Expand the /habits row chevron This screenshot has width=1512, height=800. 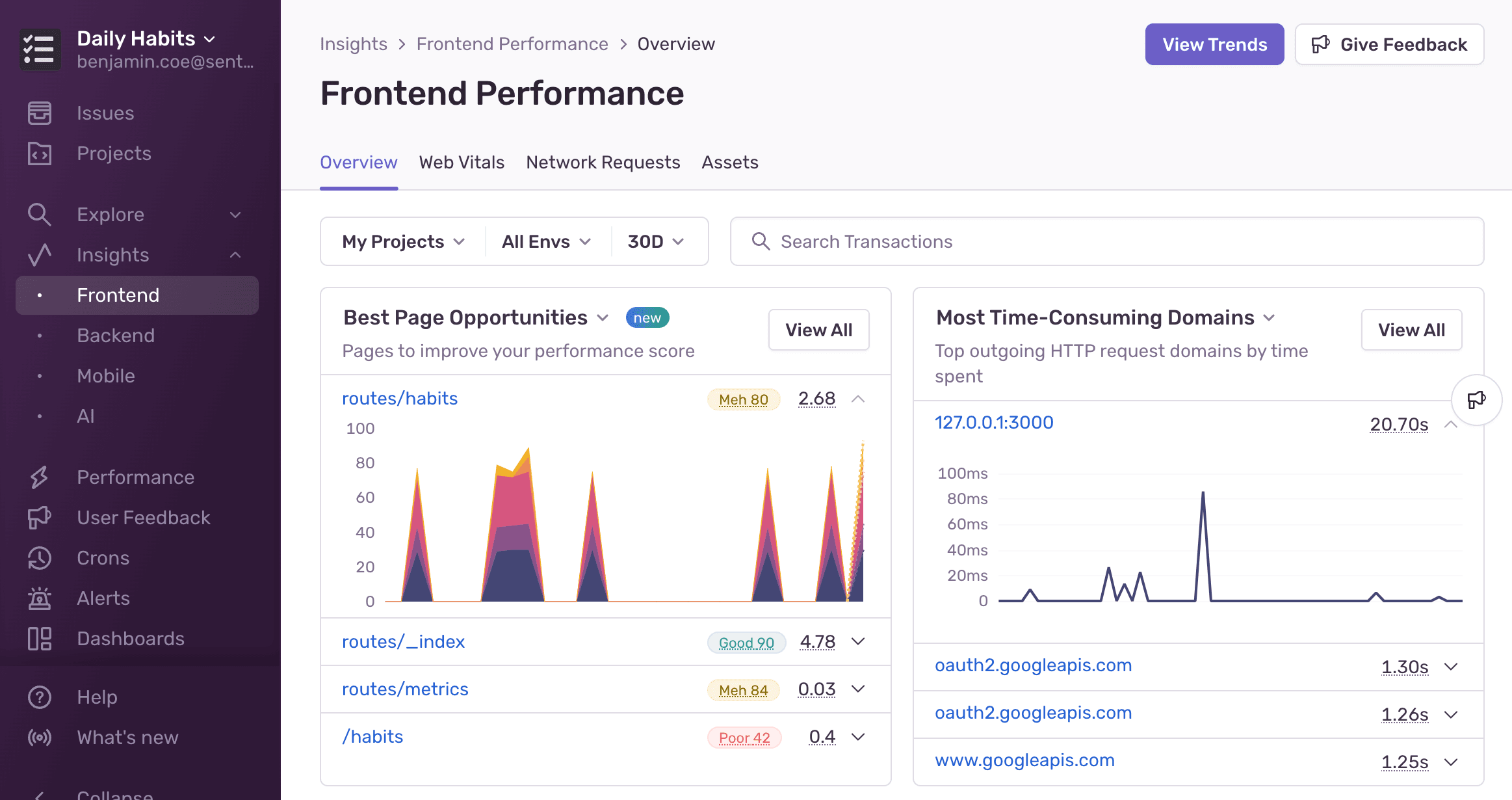tap(858, 737)
